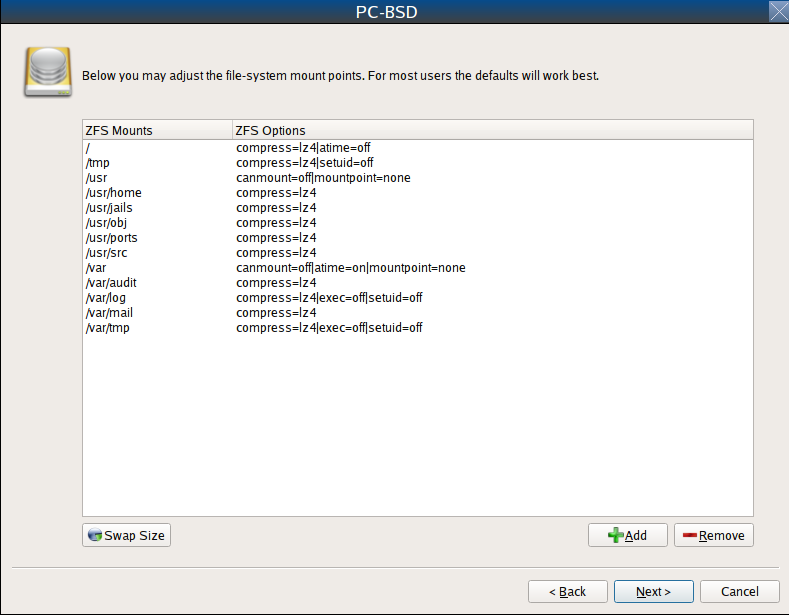Click canmount=off|atime=on|mountpoint=none options of /var
Image resolution: width=789 pixels, height=615 pixels.
(x=351, y=268)
